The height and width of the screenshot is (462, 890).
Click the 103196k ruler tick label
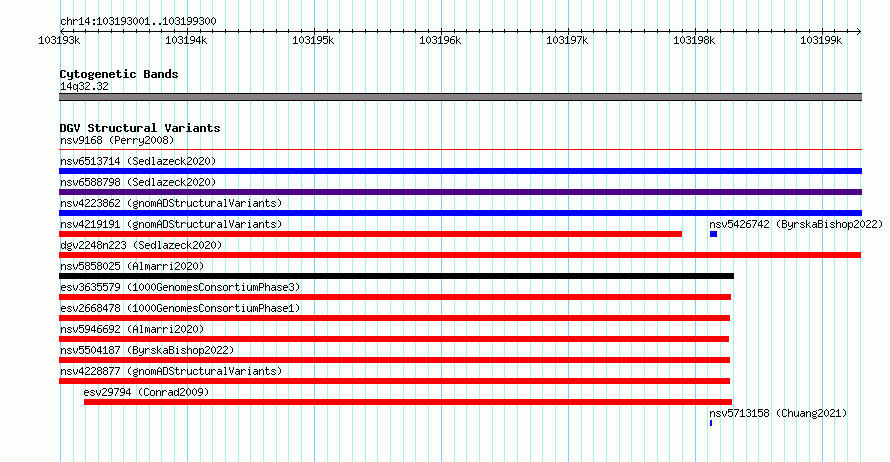[x=440, y=40]
